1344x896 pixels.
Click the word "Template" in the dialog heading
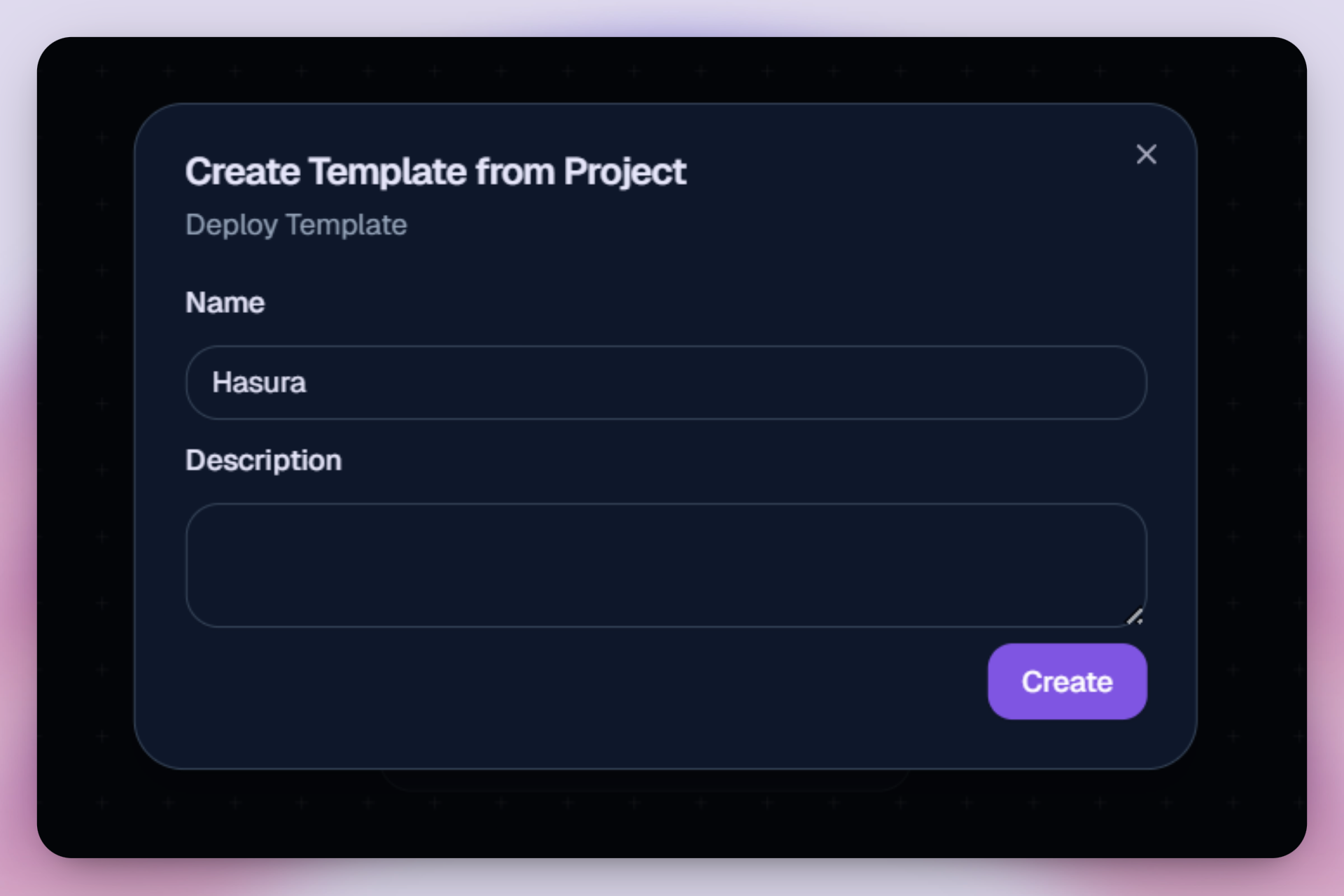click(x=388, y=171)
